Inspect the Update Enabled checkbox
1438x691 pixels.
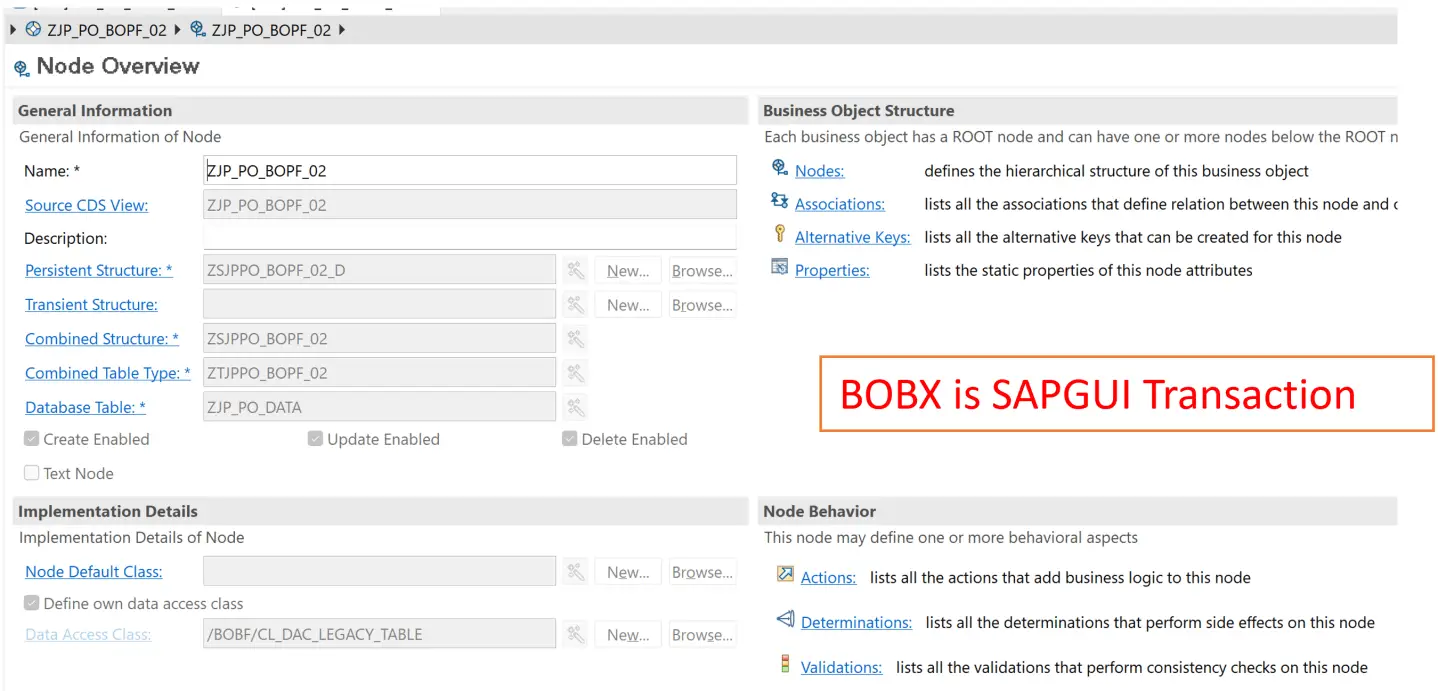click(315, 438)
